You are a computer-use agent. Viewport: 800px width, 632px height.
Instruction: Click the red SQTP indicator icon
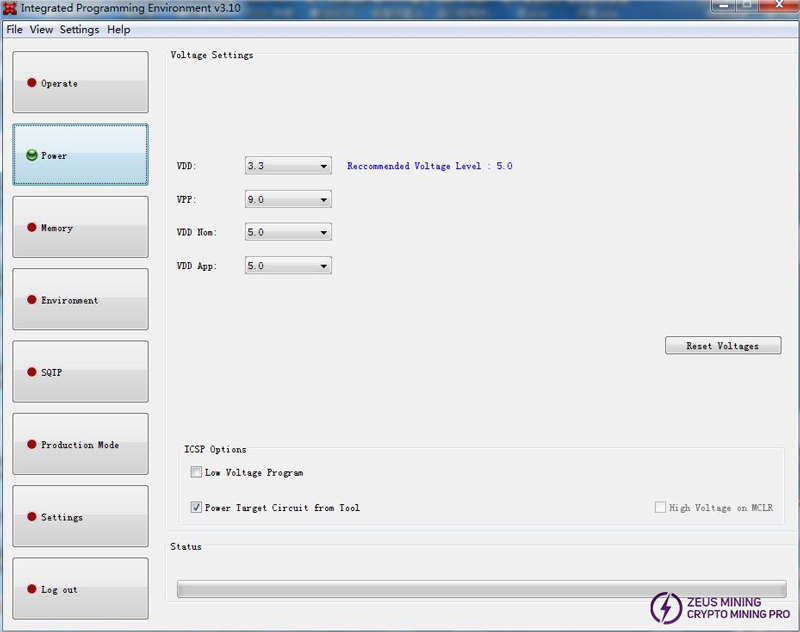coord(32,372)
